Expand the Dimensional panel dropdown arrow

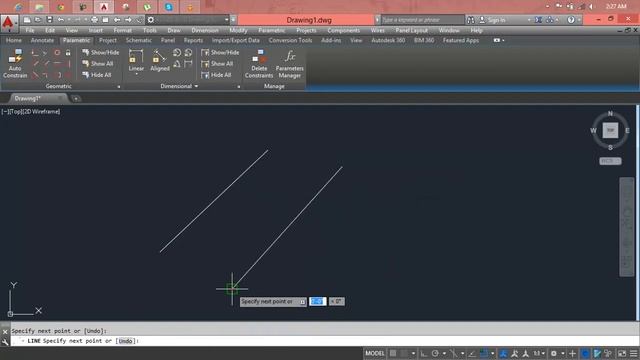pos(196,86)
